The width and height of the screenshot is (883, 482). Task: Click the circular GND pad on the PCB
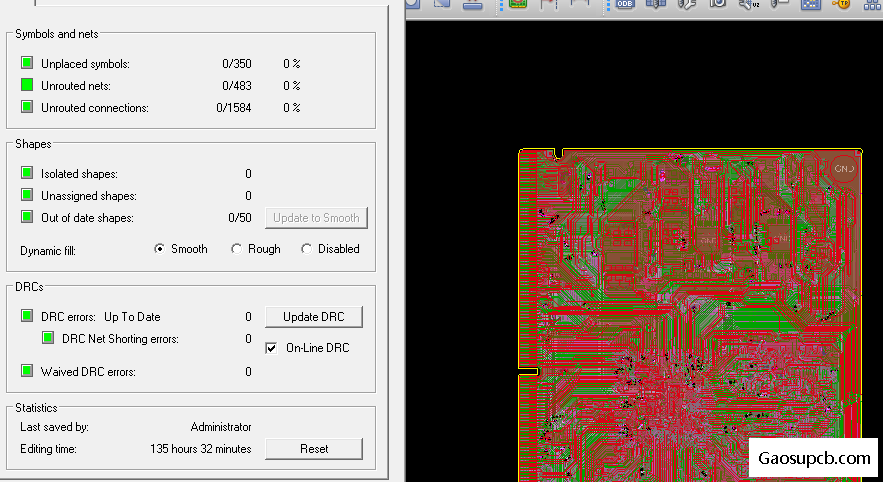pos(844,168)
